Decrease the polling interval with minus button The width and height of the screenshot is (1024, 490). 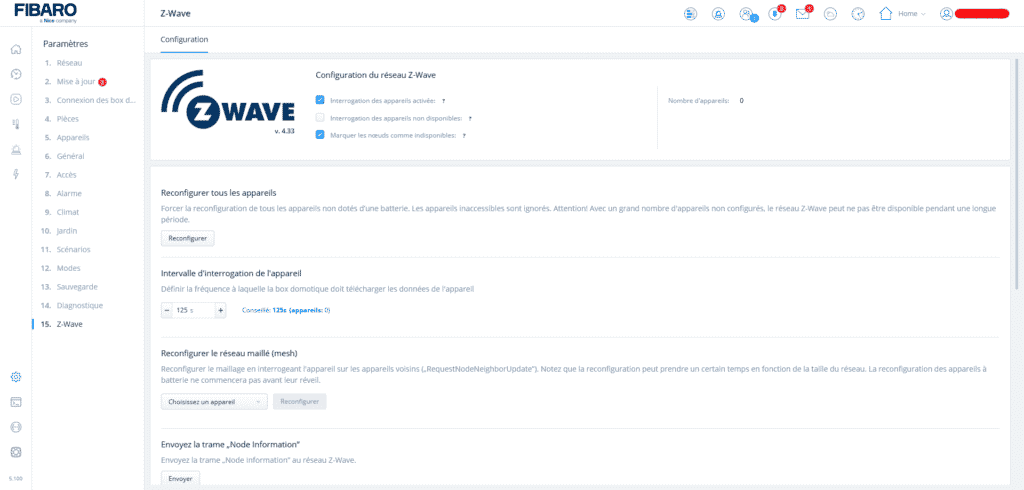(x=167, y=310)
